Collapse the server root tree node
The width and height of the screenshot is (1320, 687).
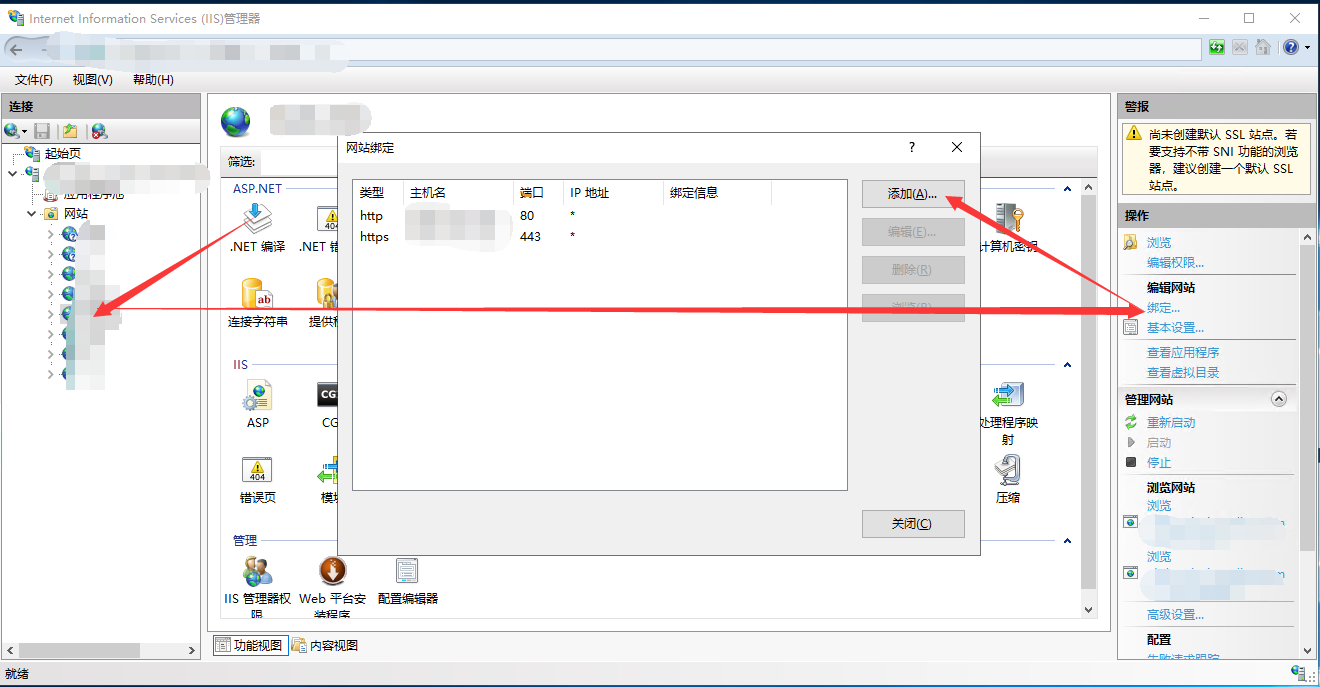point(12,174)
